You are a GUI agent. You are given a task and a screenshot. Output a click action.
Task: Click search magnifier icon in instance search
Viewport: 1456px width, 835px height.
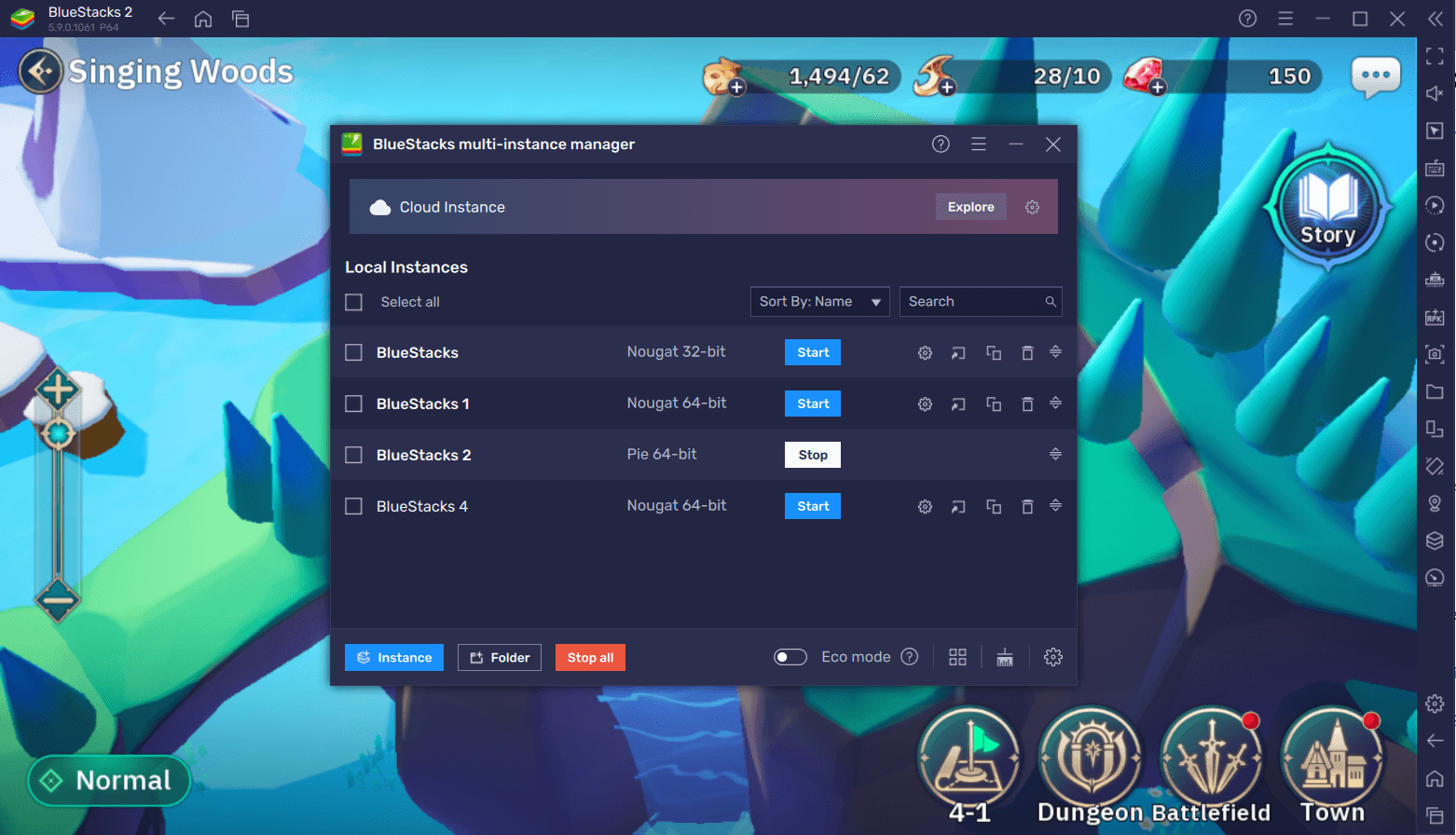(x=1051, y=302)
